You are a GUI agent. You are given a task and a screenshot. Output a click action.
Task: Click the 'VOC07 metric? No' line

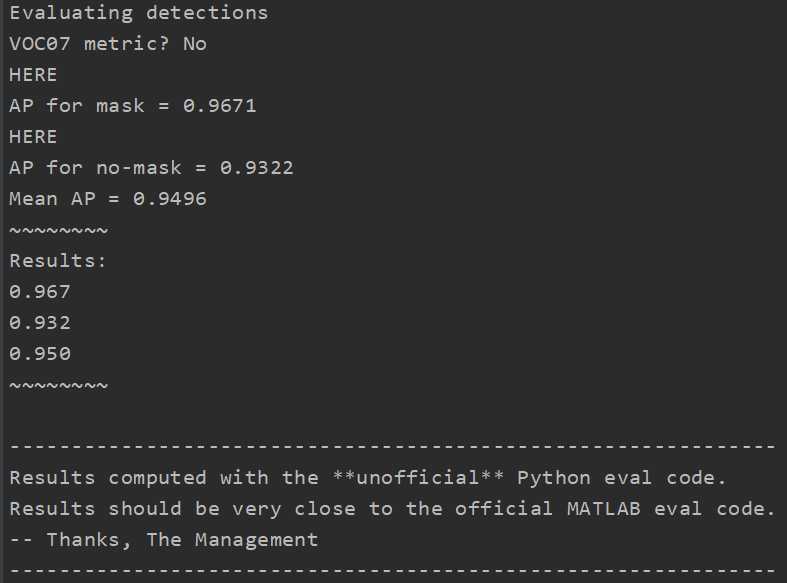108,44
